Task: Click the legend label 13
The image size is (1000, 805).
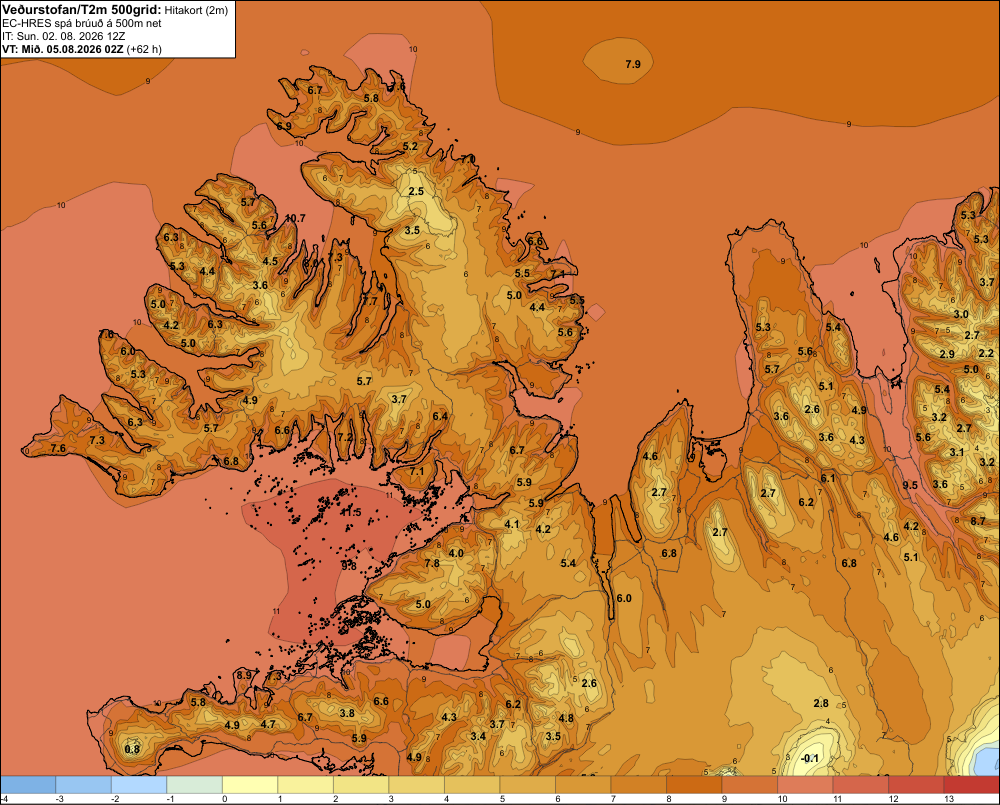Action: coord(949,799)
